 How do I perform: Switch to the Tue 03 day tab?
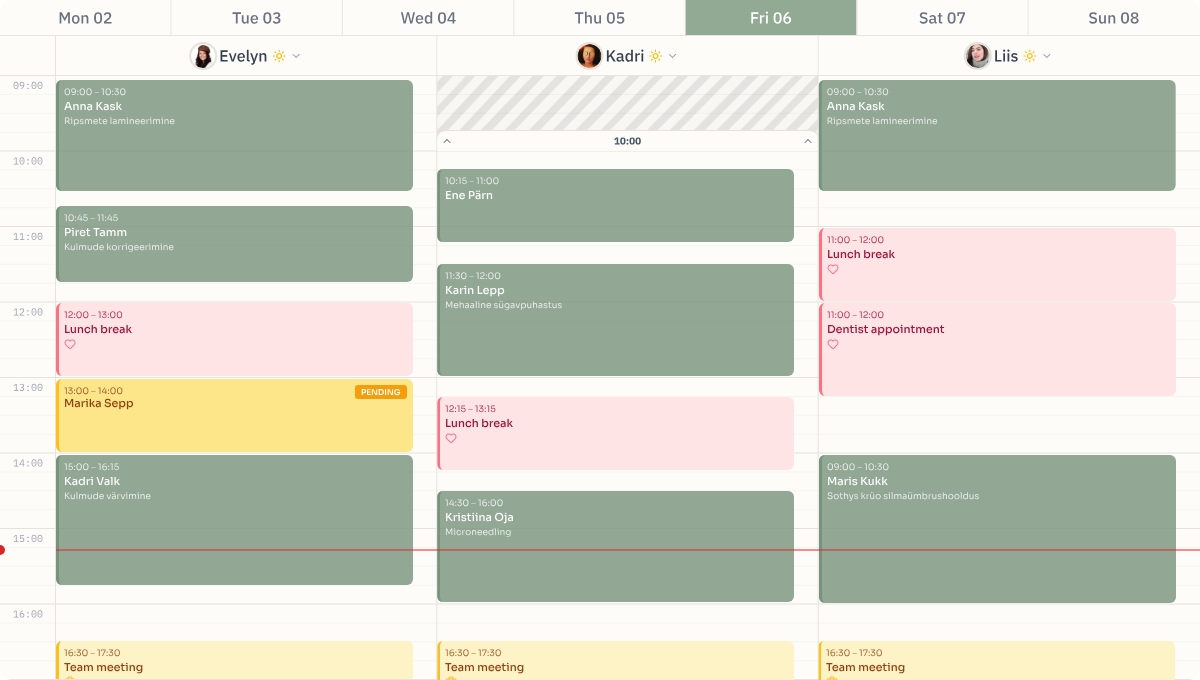257,18
